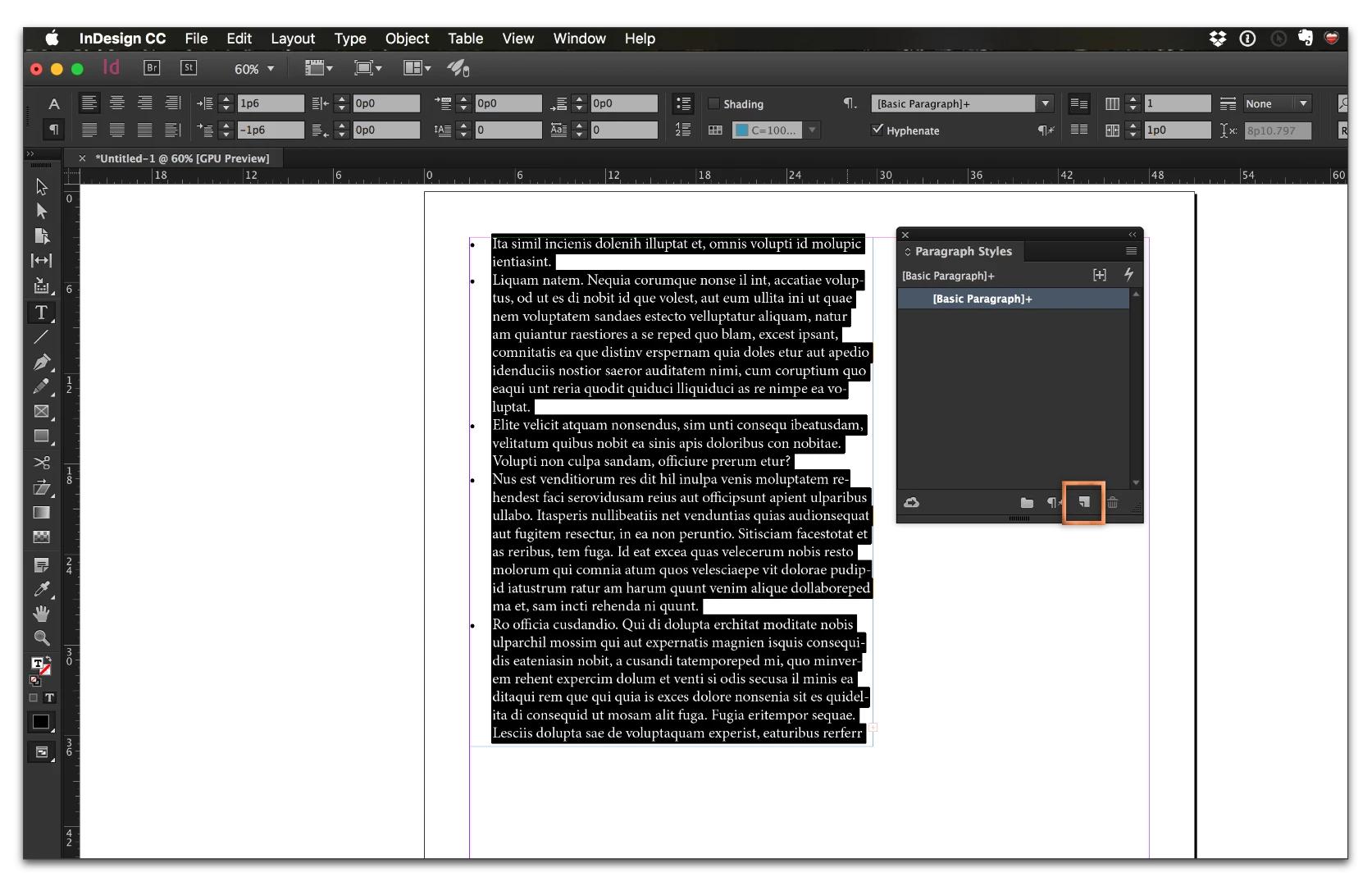Toggle Align Right paragraph alignment

[145, 103]
